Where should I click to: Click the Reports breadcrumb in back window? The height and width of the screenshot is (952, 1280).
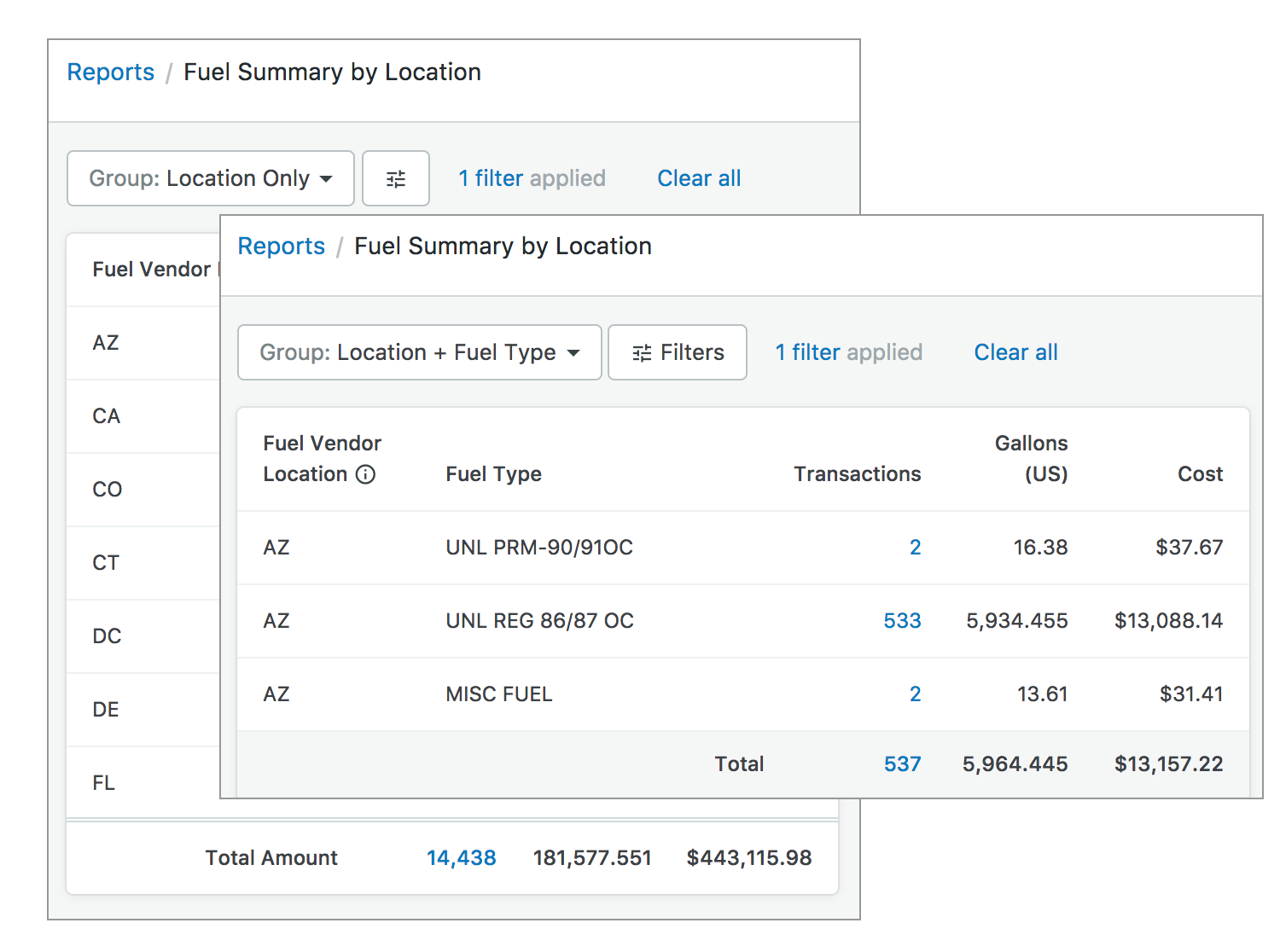coord(111,73)
